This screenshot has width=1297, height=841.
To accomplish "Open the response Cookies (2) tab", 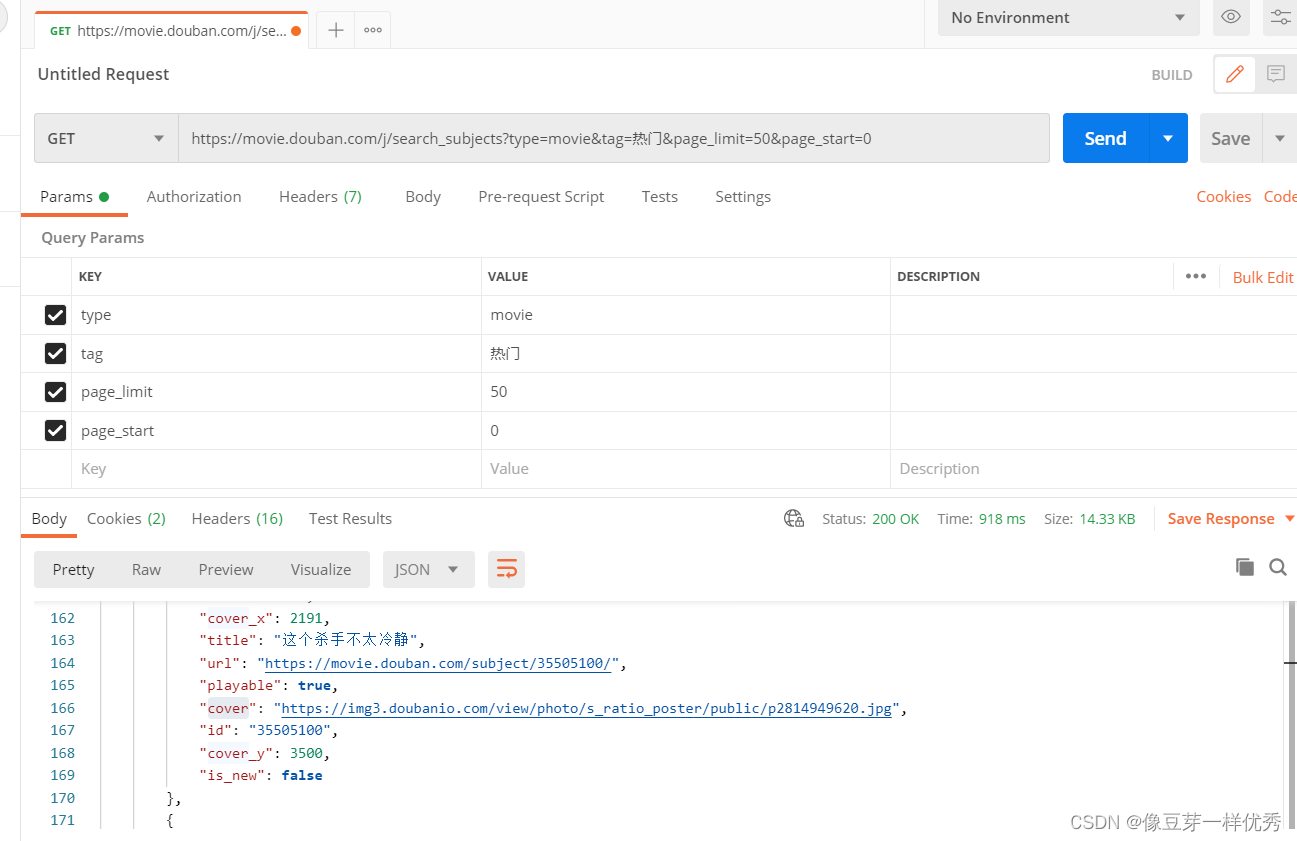I will pyautogui.click(x=126, y=518).
